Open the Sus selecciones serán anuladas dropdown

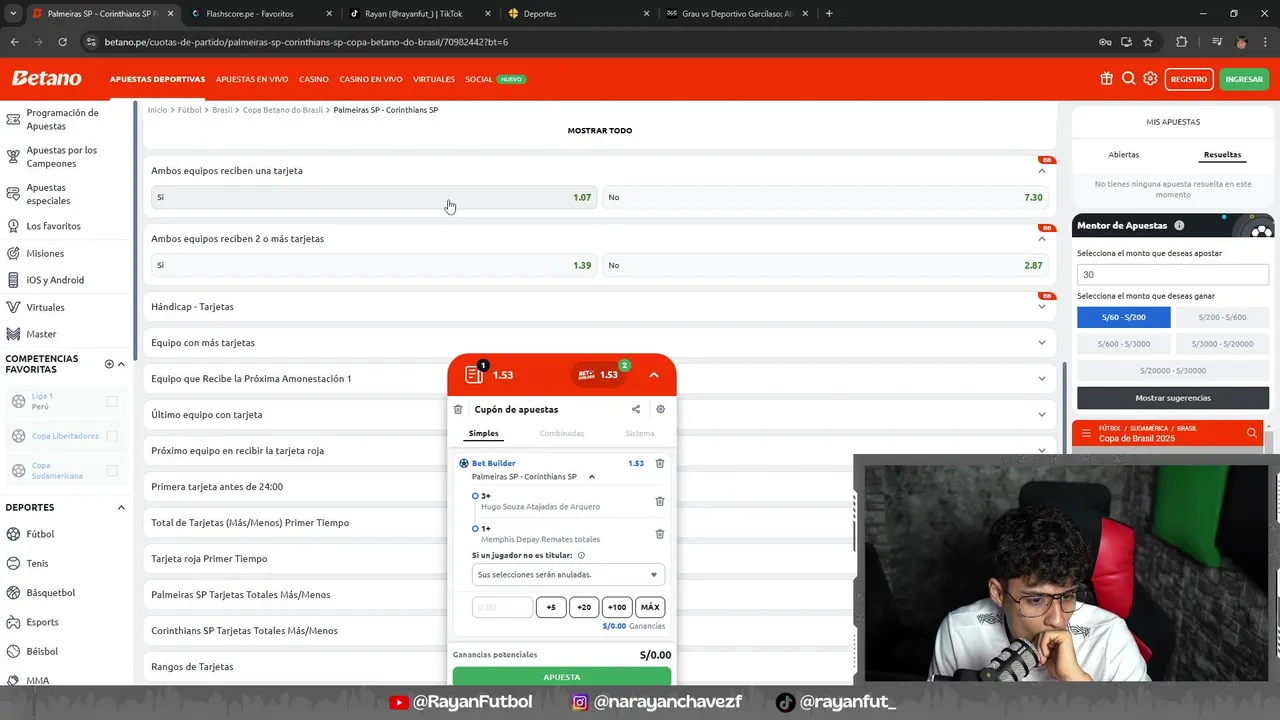pos(568,575)
